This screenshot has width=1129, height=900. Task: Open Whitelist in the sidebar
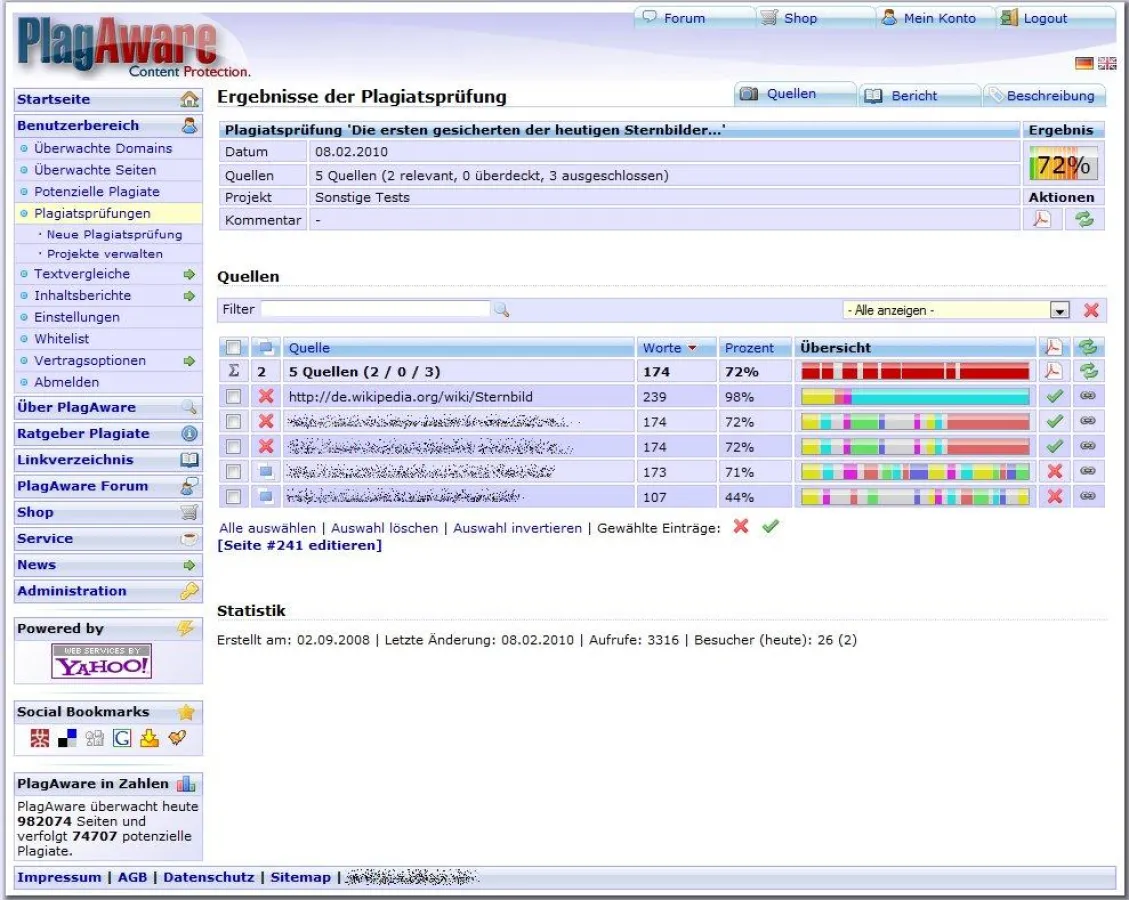pyautogui.click(x=62, y=338)
